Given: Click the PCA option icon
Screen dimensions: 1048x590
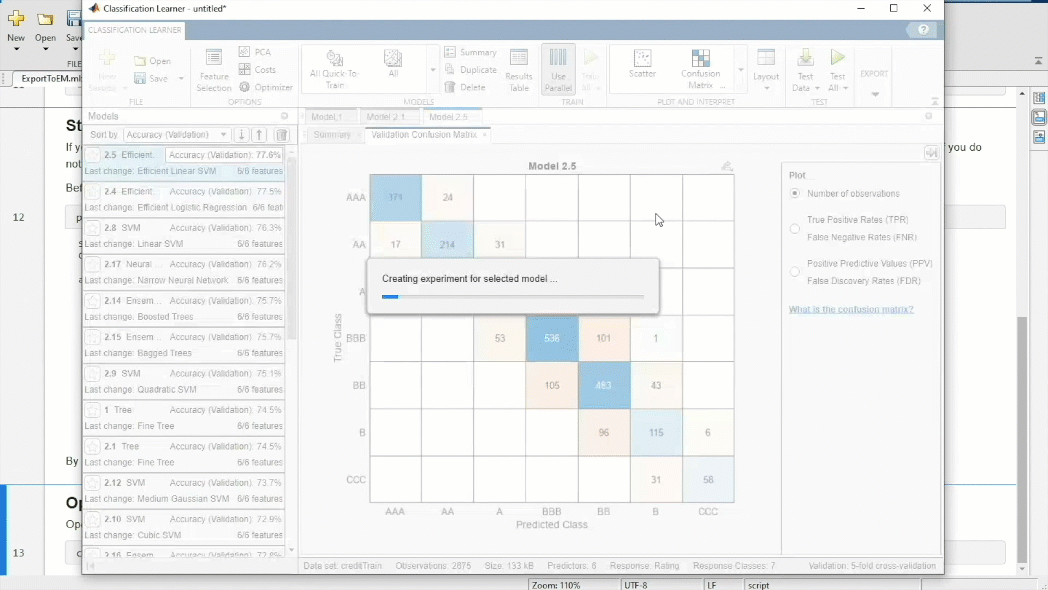Looking at the screenshot, I should coord(245,52).
